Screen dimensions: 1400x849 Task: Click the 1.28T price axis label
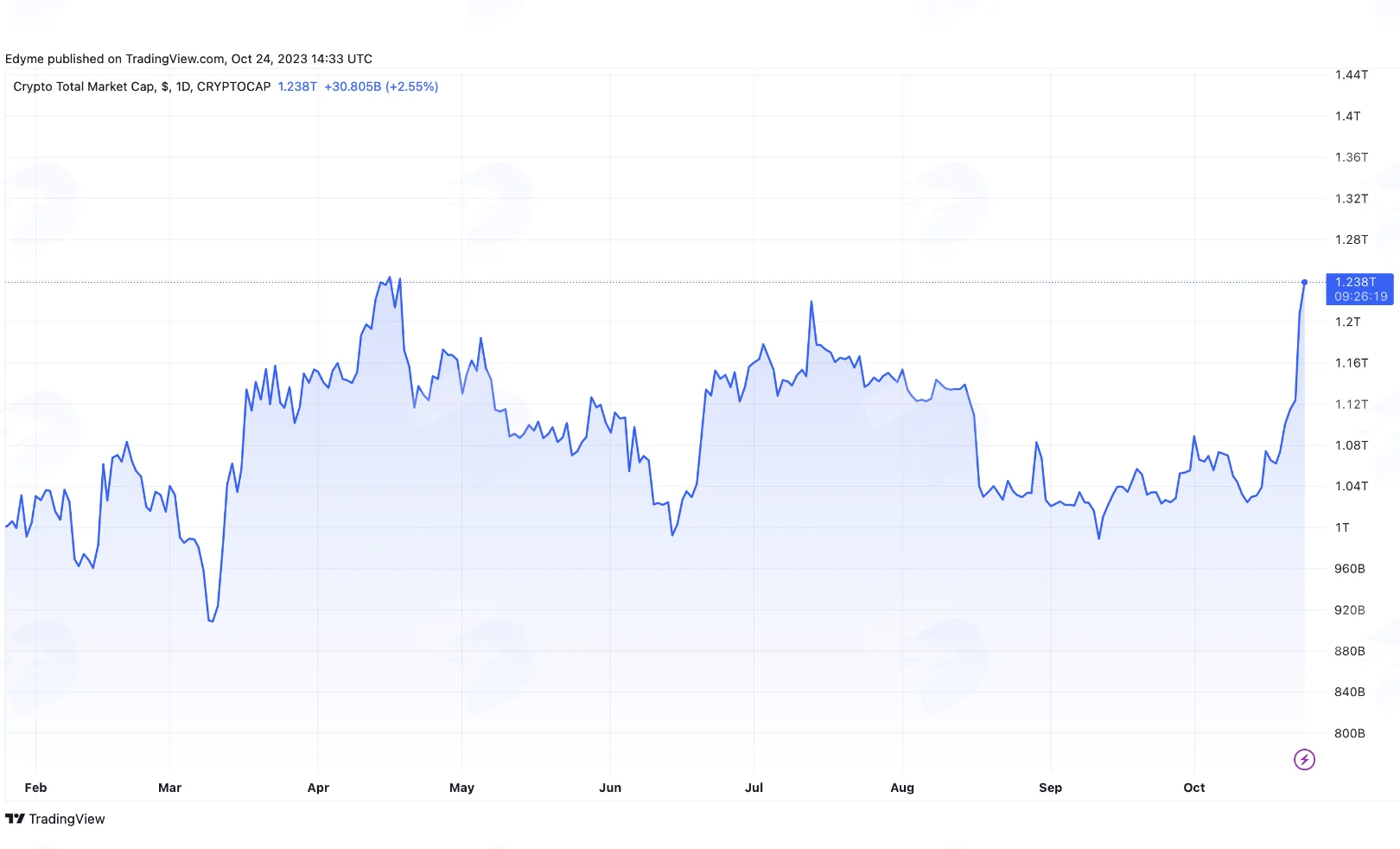[1352, 239]
